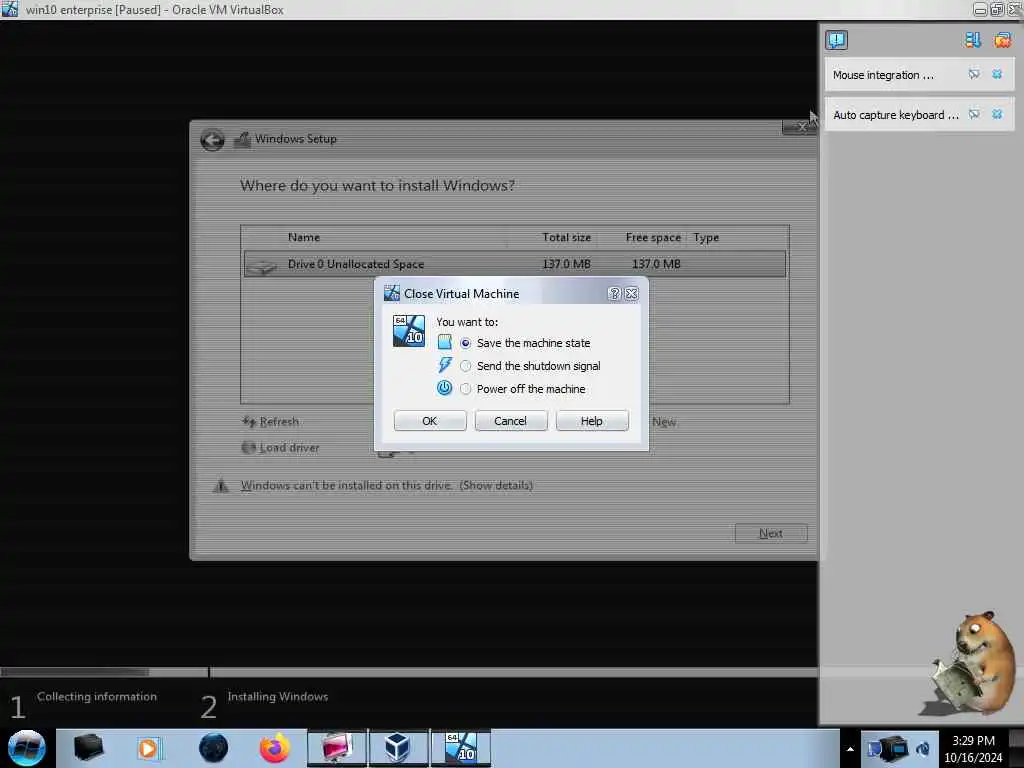The width and height of the screenshot is (1024, 768).
Task: Click the Total size column header
Action: 566,238
